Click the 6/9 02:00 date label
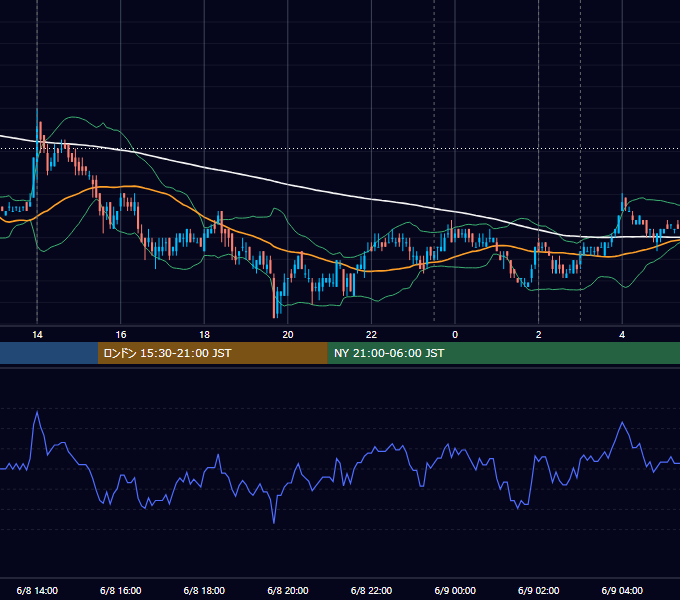Image resolution: width=680 pixels, height=600 pixels. [539, 591]
